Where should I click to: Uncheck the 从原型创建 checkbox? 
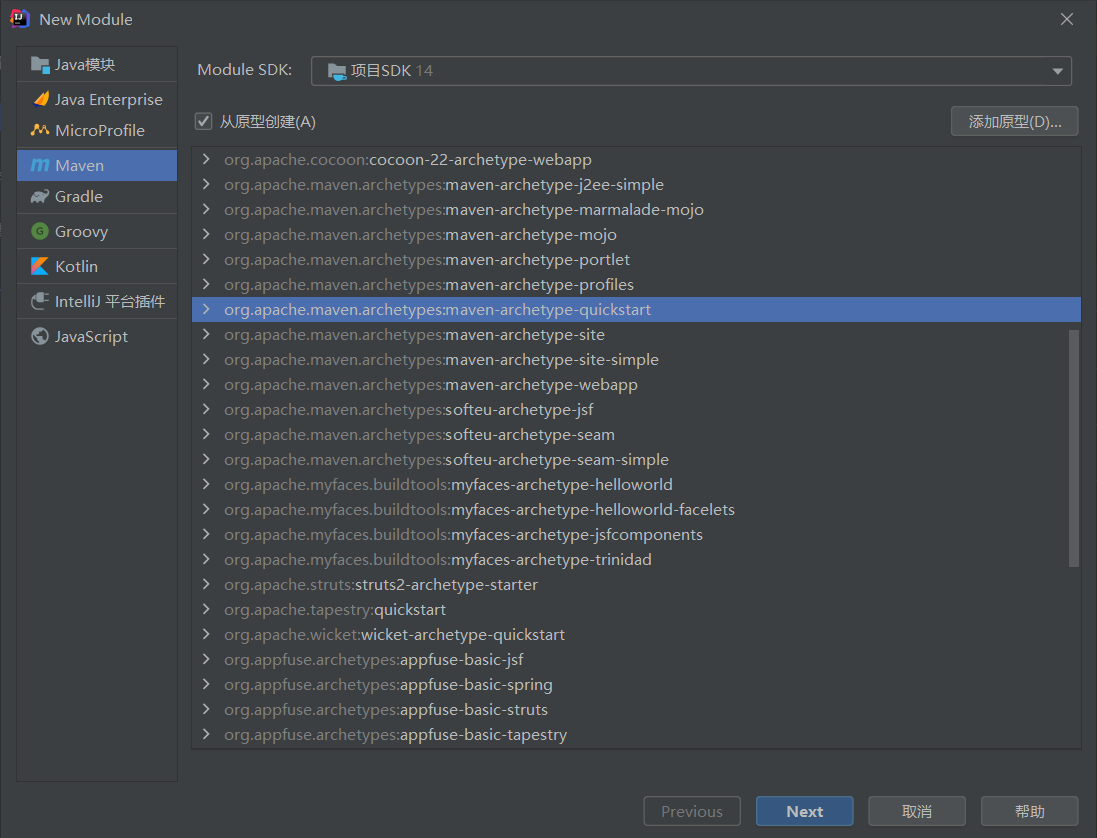click(204, 121)
